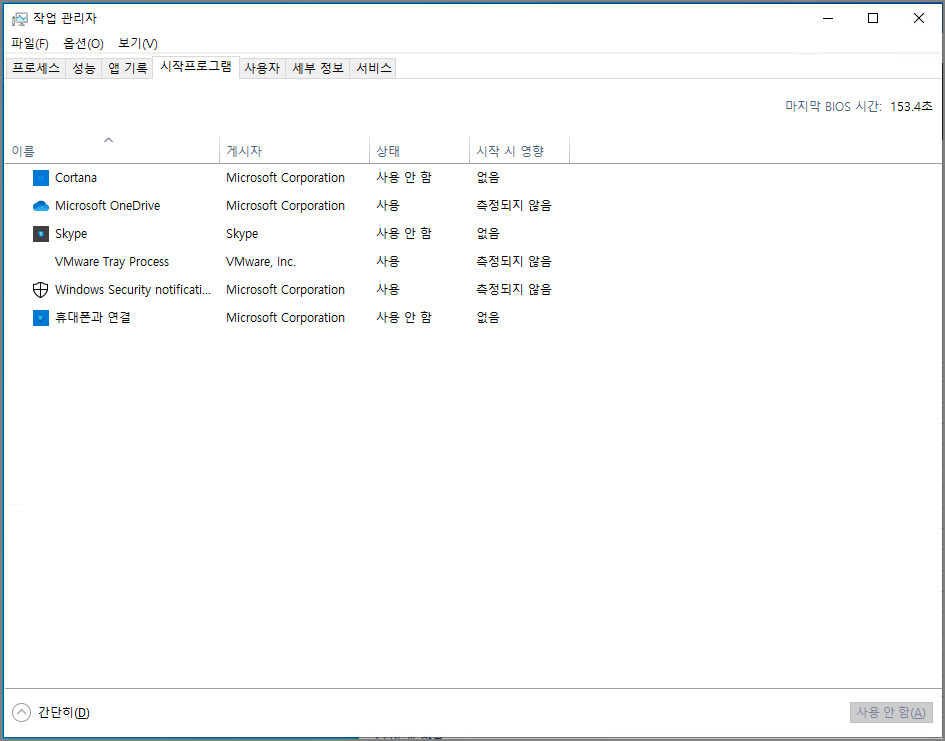Click the Skype app icon
945x741 pixels.
coord(40,234)
